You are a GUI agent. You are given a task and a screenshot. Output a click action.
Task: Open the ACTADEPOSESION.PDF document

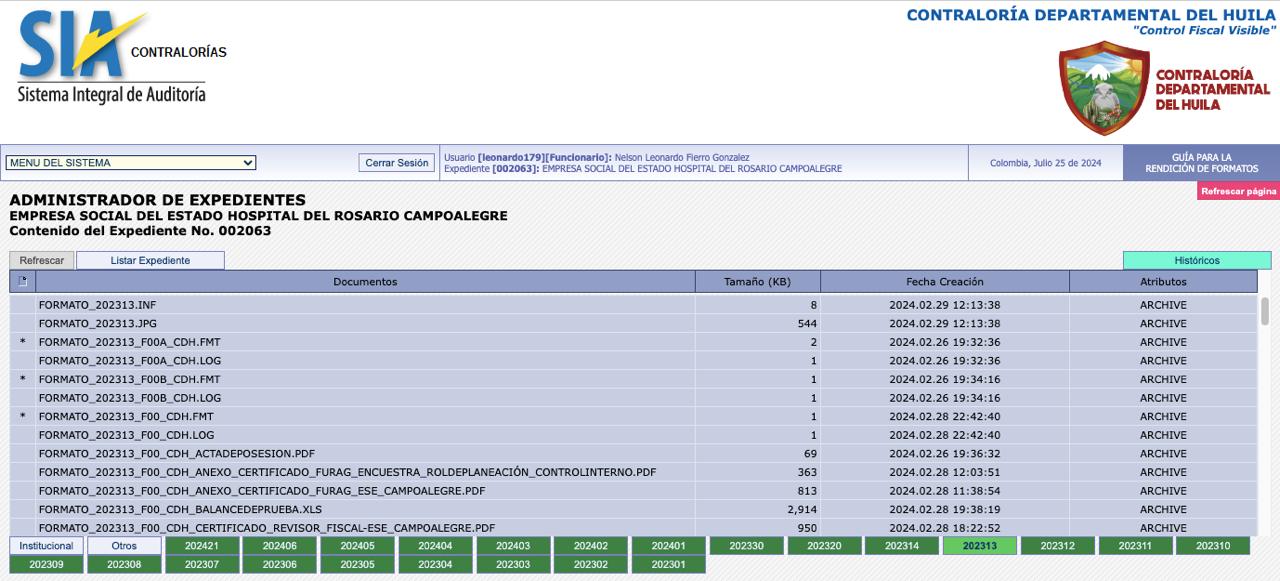[177, 453]
